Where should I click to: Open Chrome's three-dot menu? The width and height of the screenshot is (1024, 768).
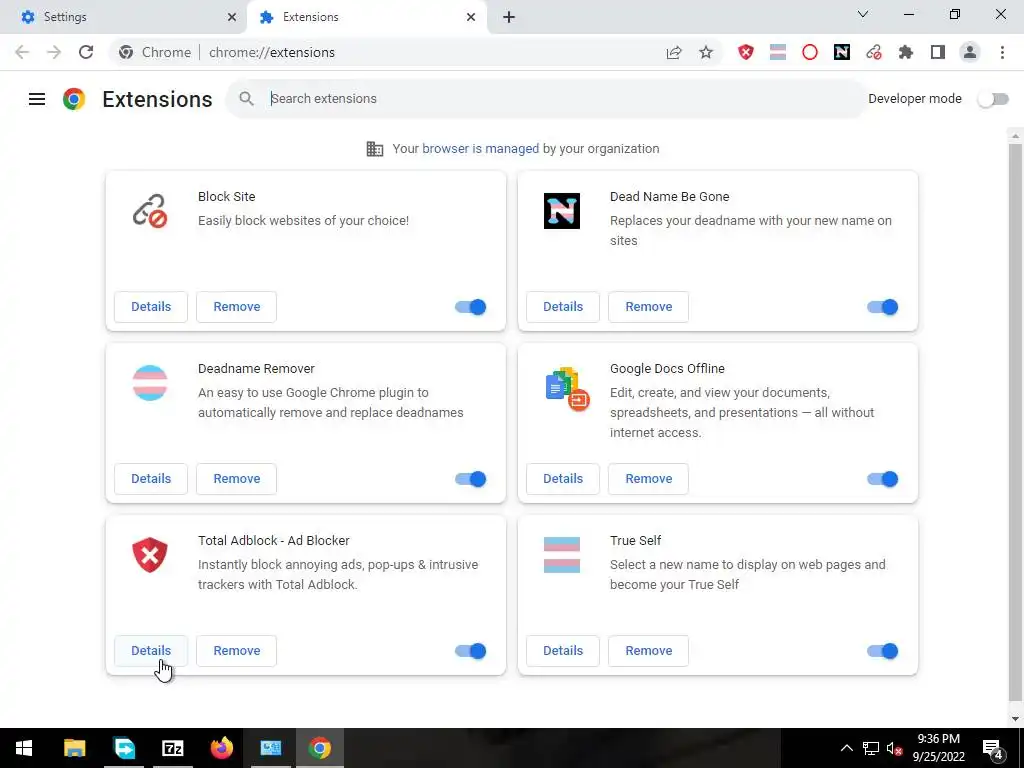click(1002, 52)
